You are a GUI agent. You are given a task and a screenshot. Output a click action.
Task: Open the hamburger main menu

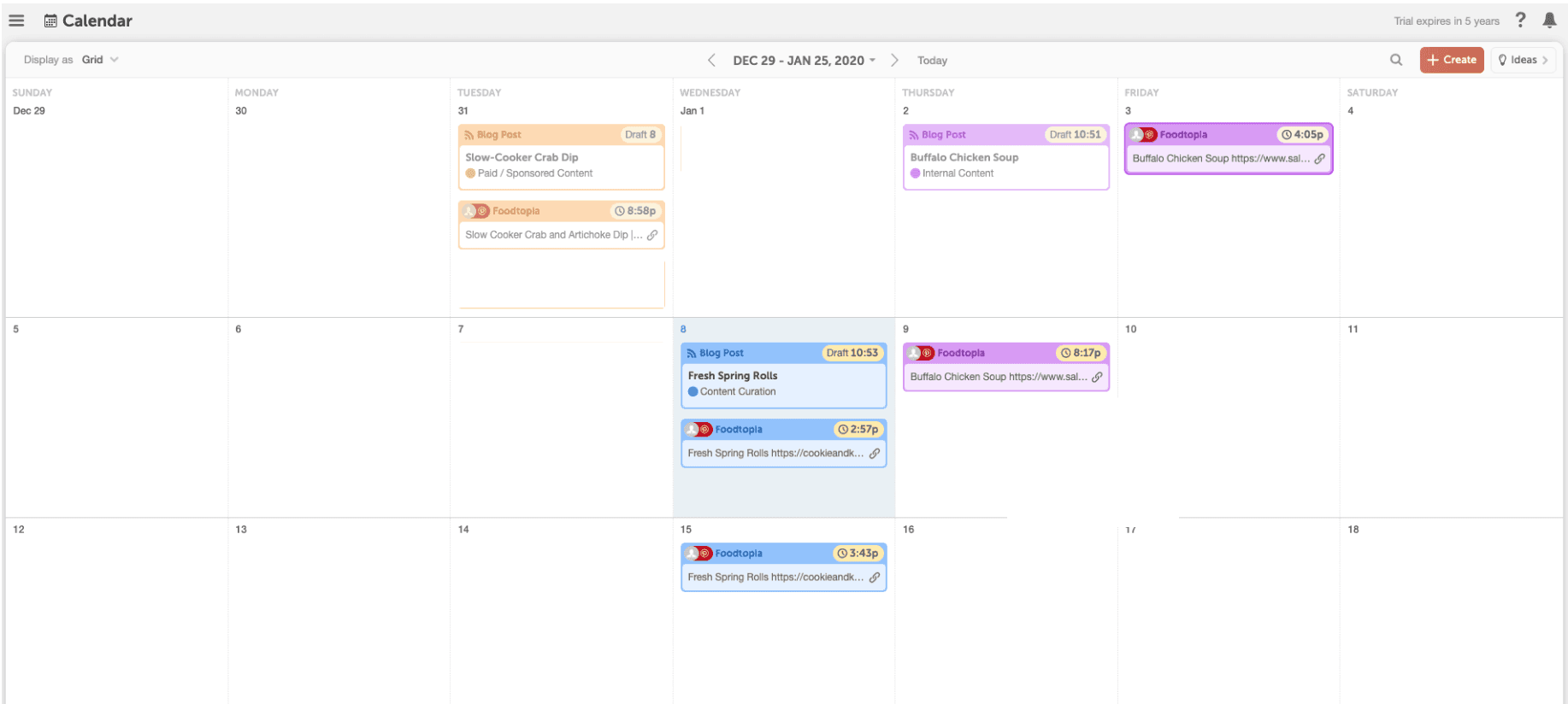pyautogui.click(x=16, y=21)
